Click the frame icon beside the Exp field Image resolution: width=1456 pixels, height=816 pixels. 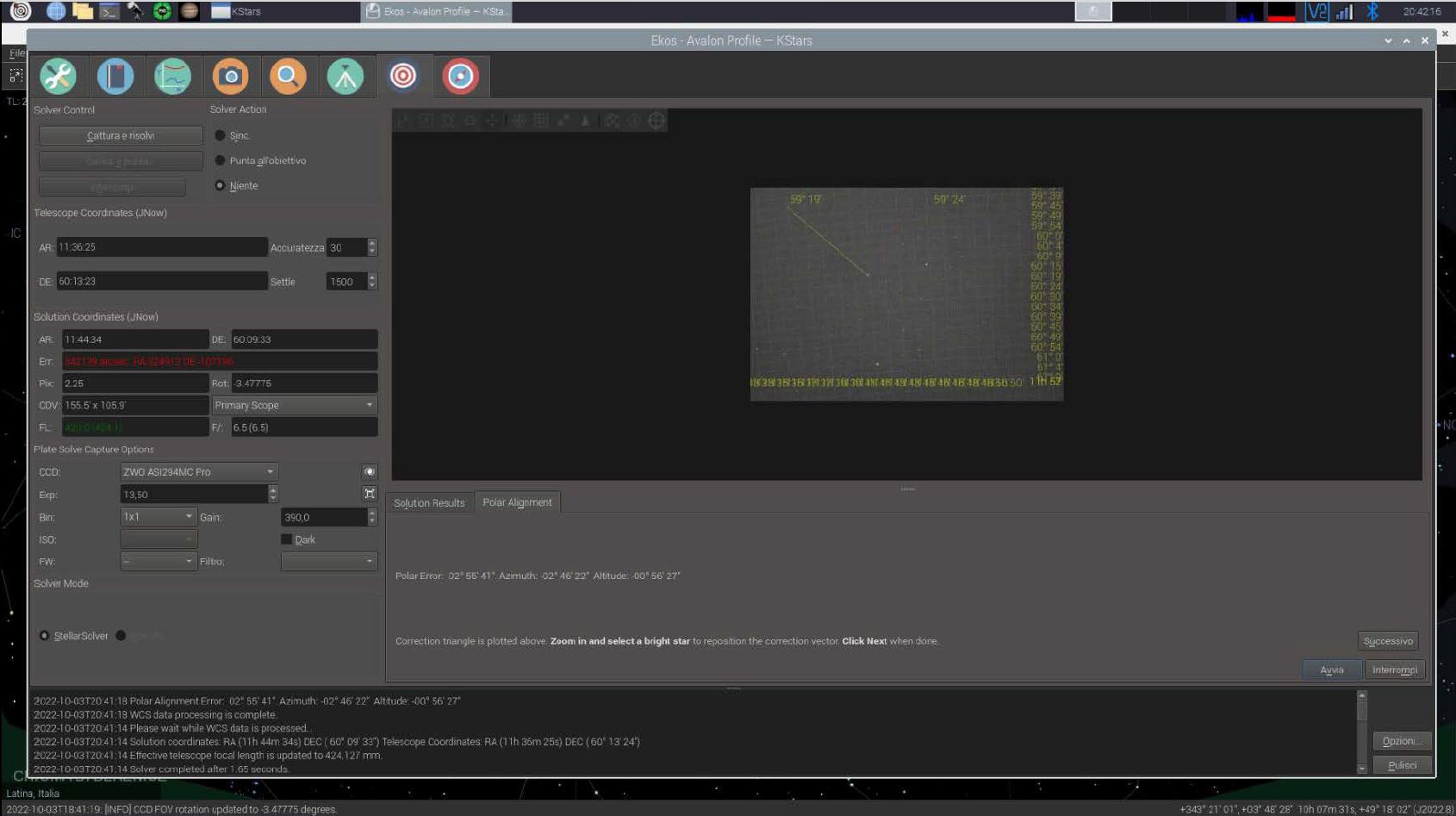click(x=370, y=494)
